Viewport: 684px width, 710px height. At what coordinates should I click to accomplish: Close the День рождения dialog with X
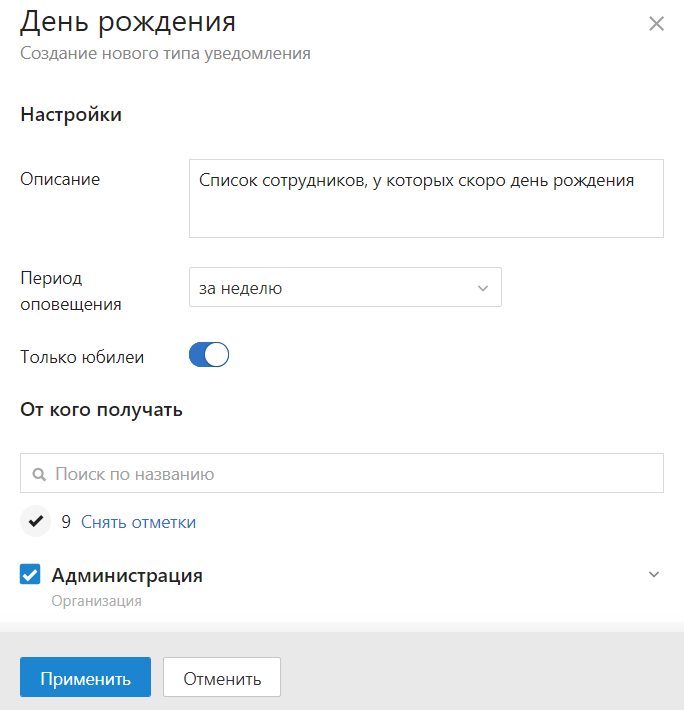coord(656,24)
